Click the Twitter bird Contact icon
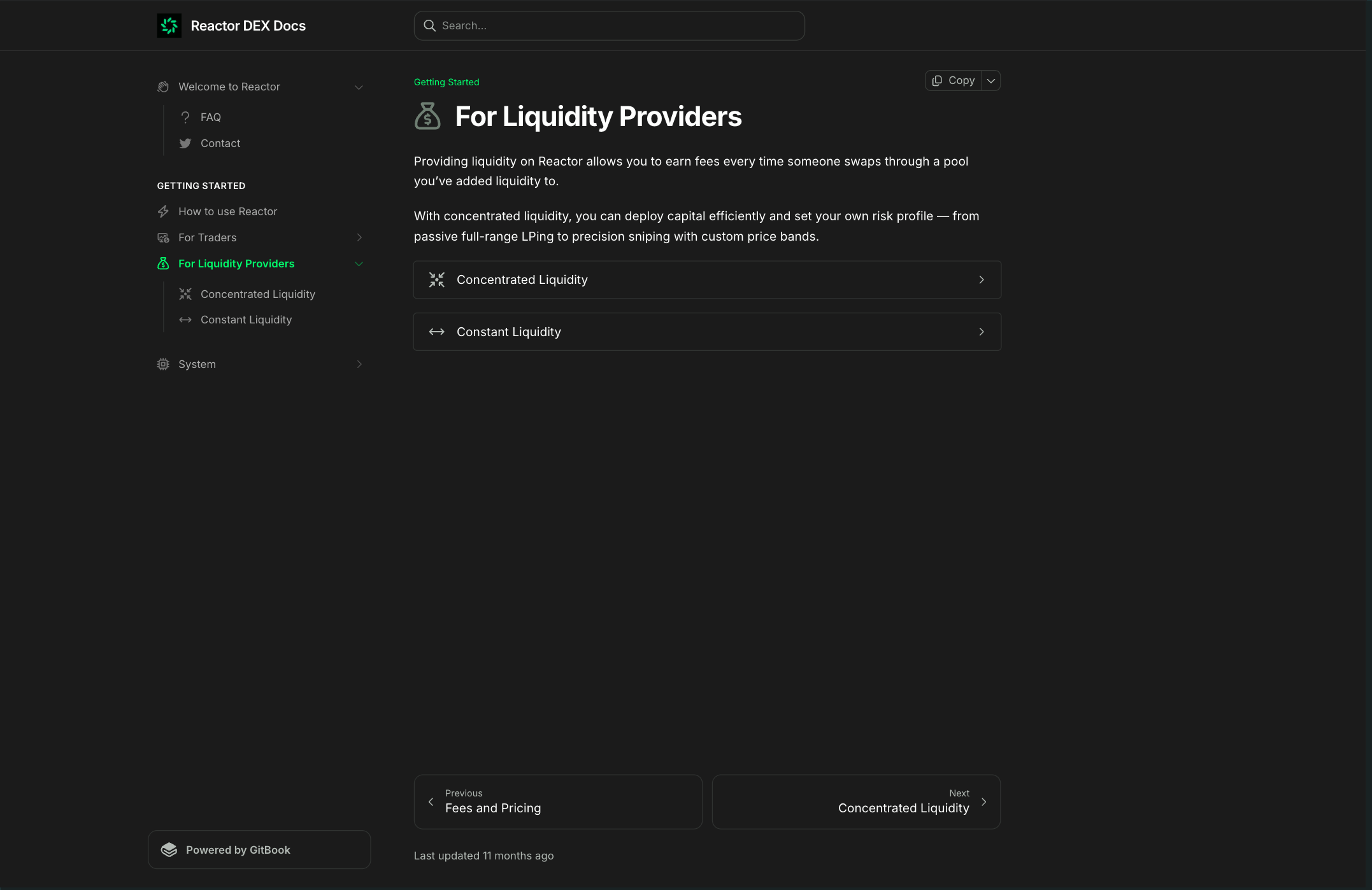1372x890 pixels. tap(185, 143)
